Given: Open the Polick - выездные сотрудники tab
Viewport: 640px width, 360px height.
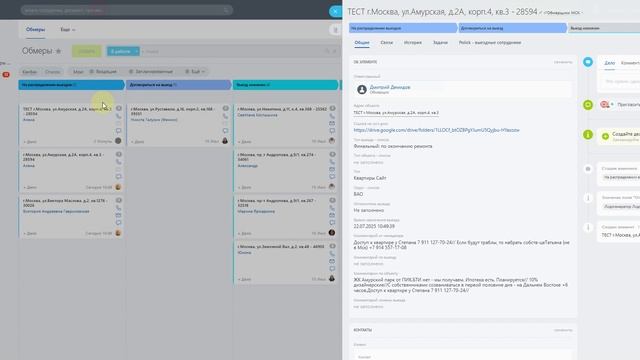Looking at the screenshot, I should point(490,42).
